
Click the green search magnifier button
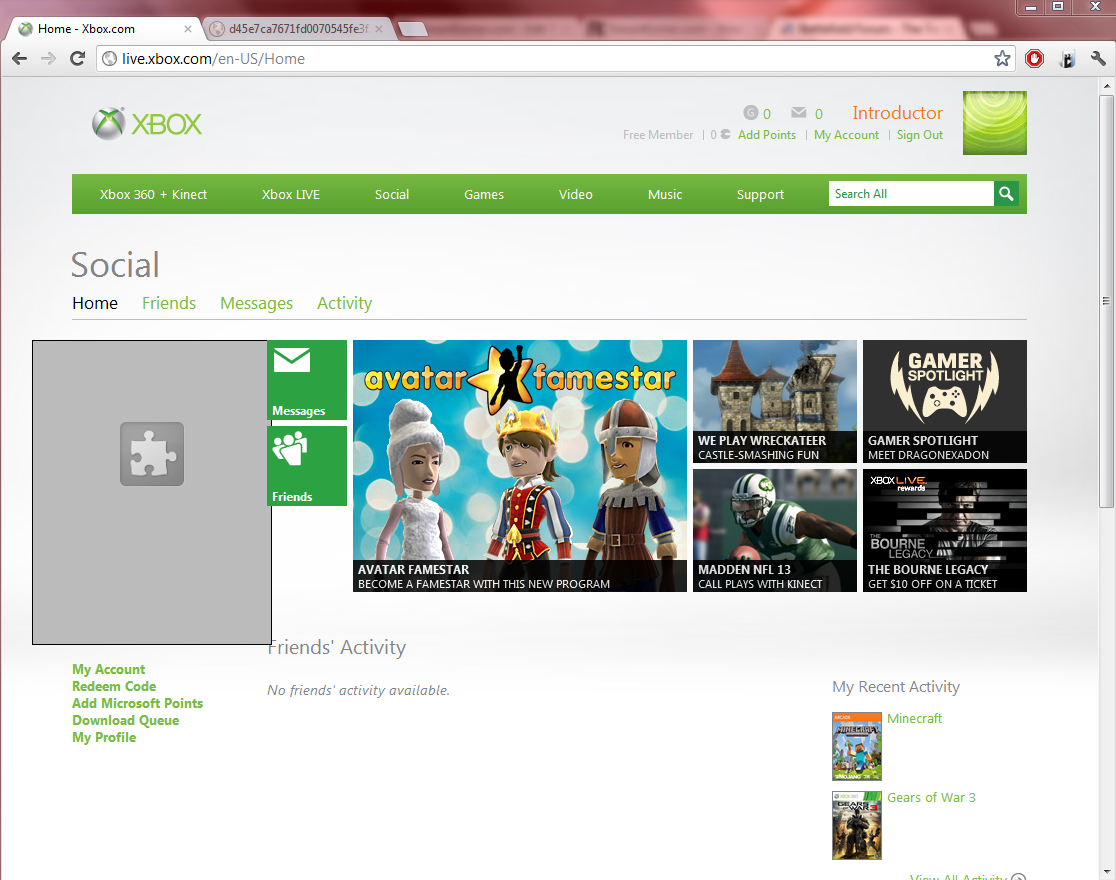[x=1006, y=194]
